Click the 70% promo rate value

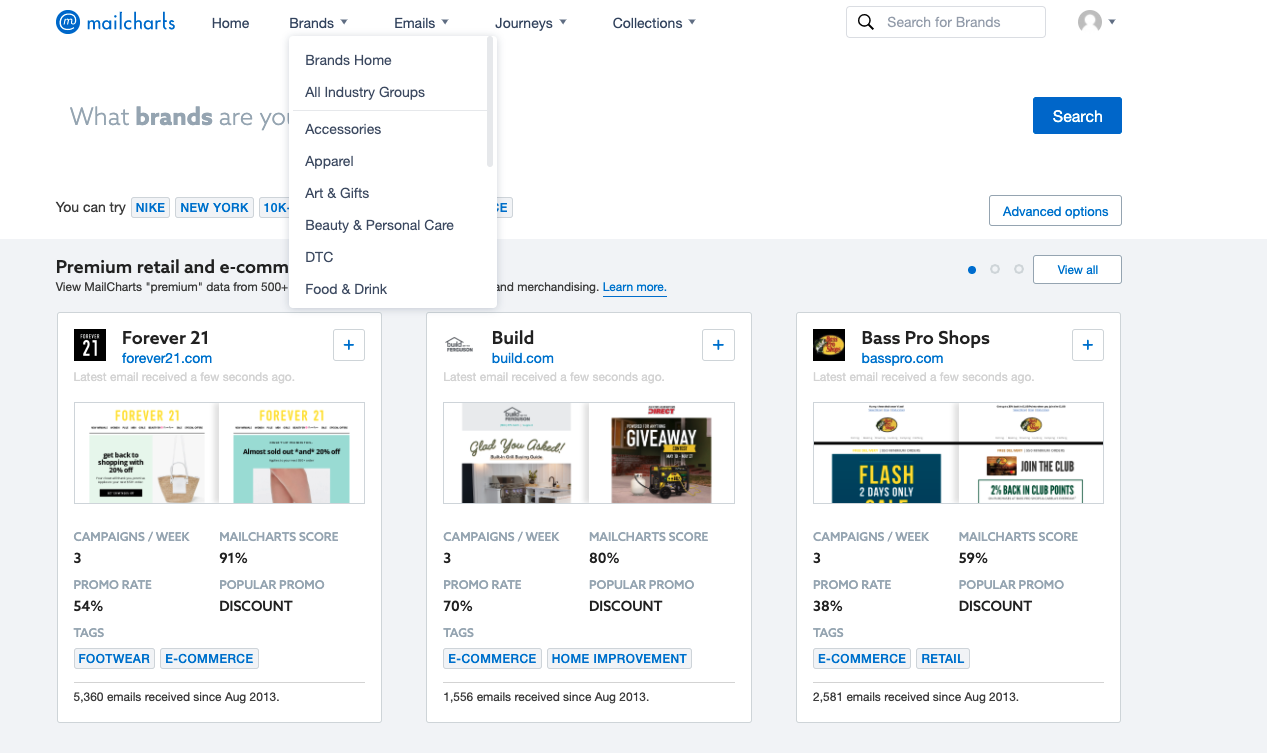[x=458, y=606]
